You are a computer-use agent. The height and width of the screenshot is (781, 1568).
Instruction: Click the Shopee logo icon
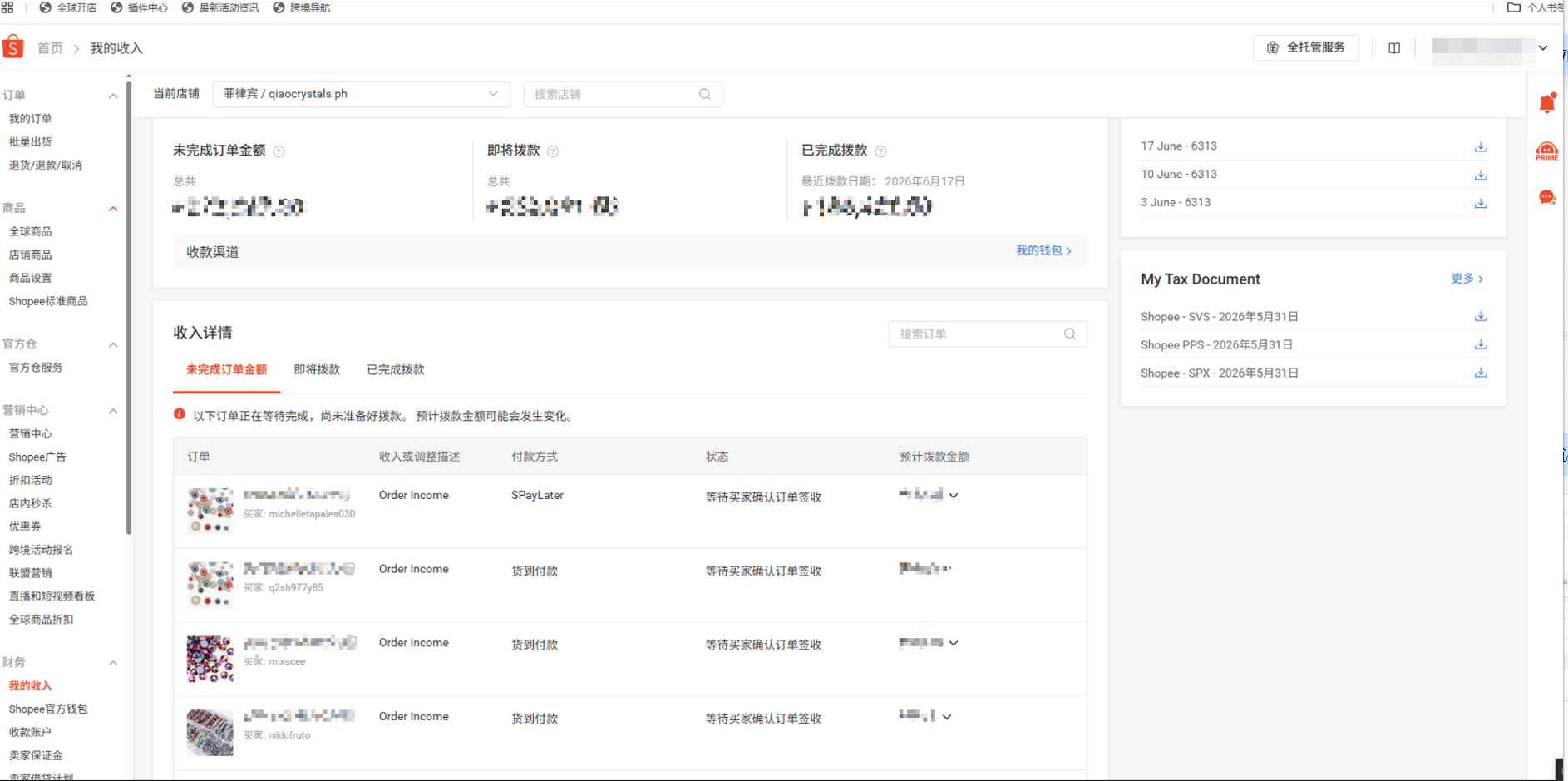click(13, 47)
